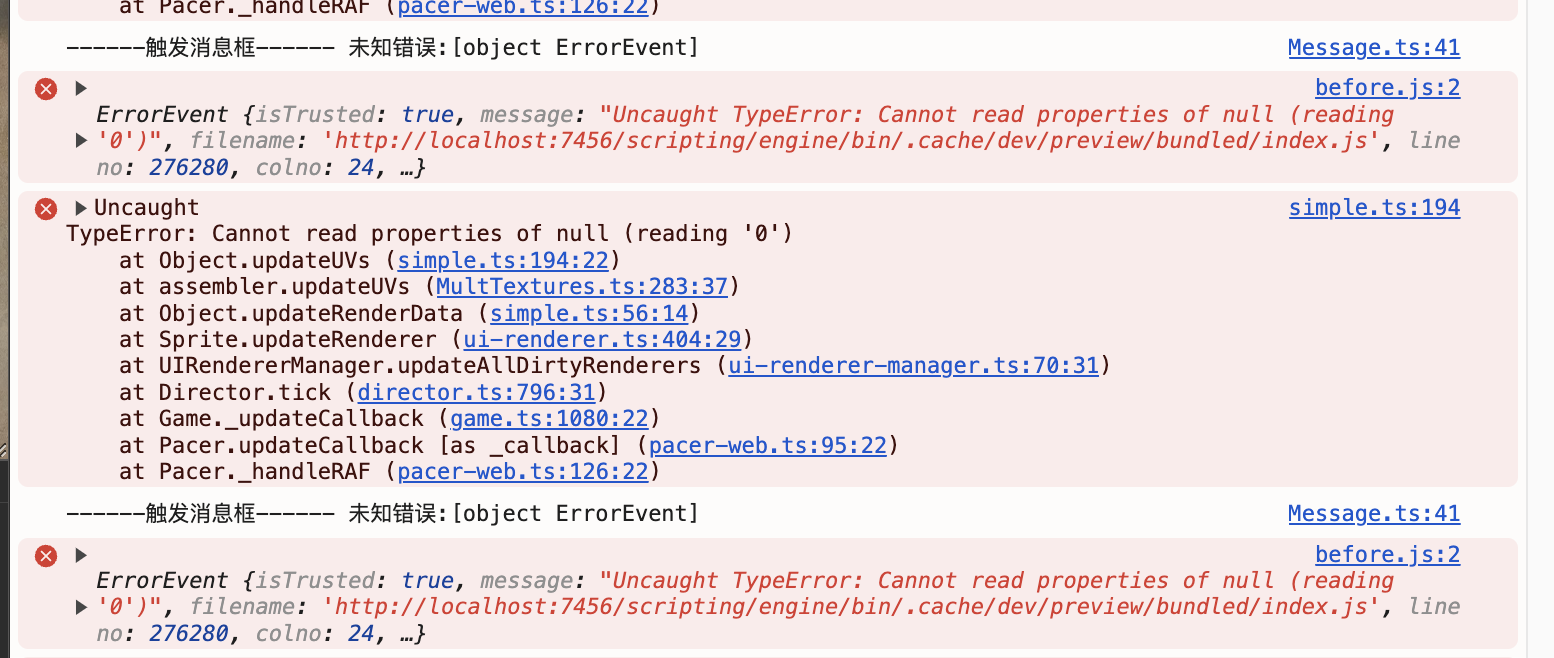Expand the Uncaught TypeError stack trace
Viewport: 1554px width, 658px height.
(81, 208)
